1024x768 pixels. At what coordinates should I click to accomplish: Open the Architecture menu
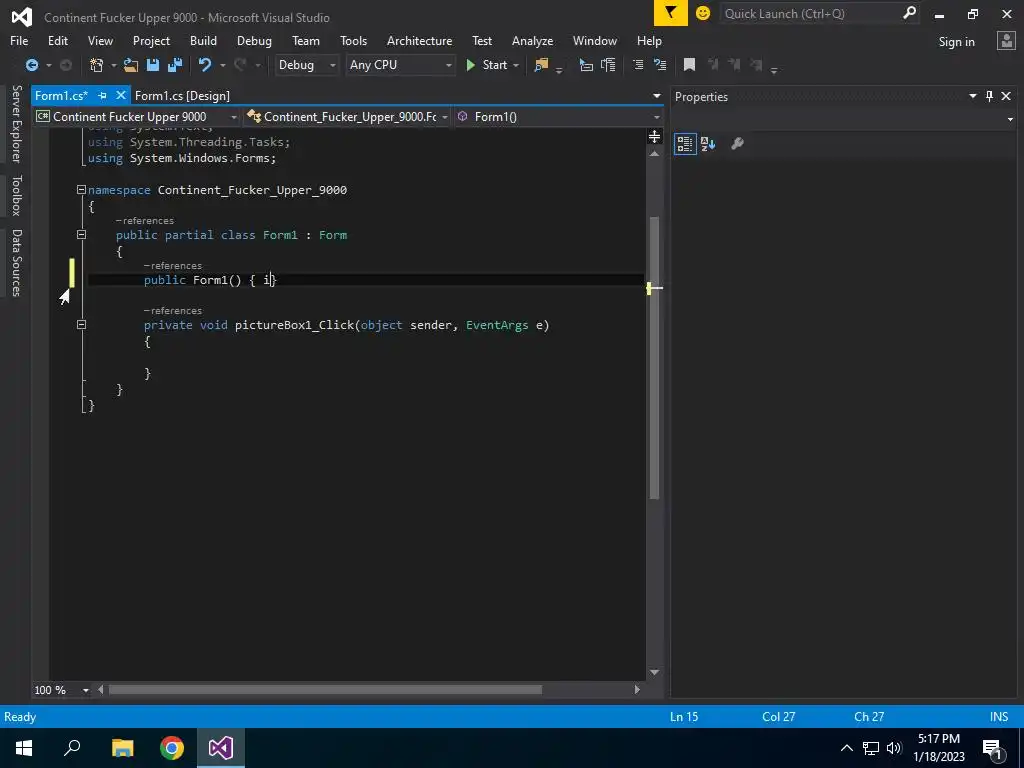click(x=419, y=40)
